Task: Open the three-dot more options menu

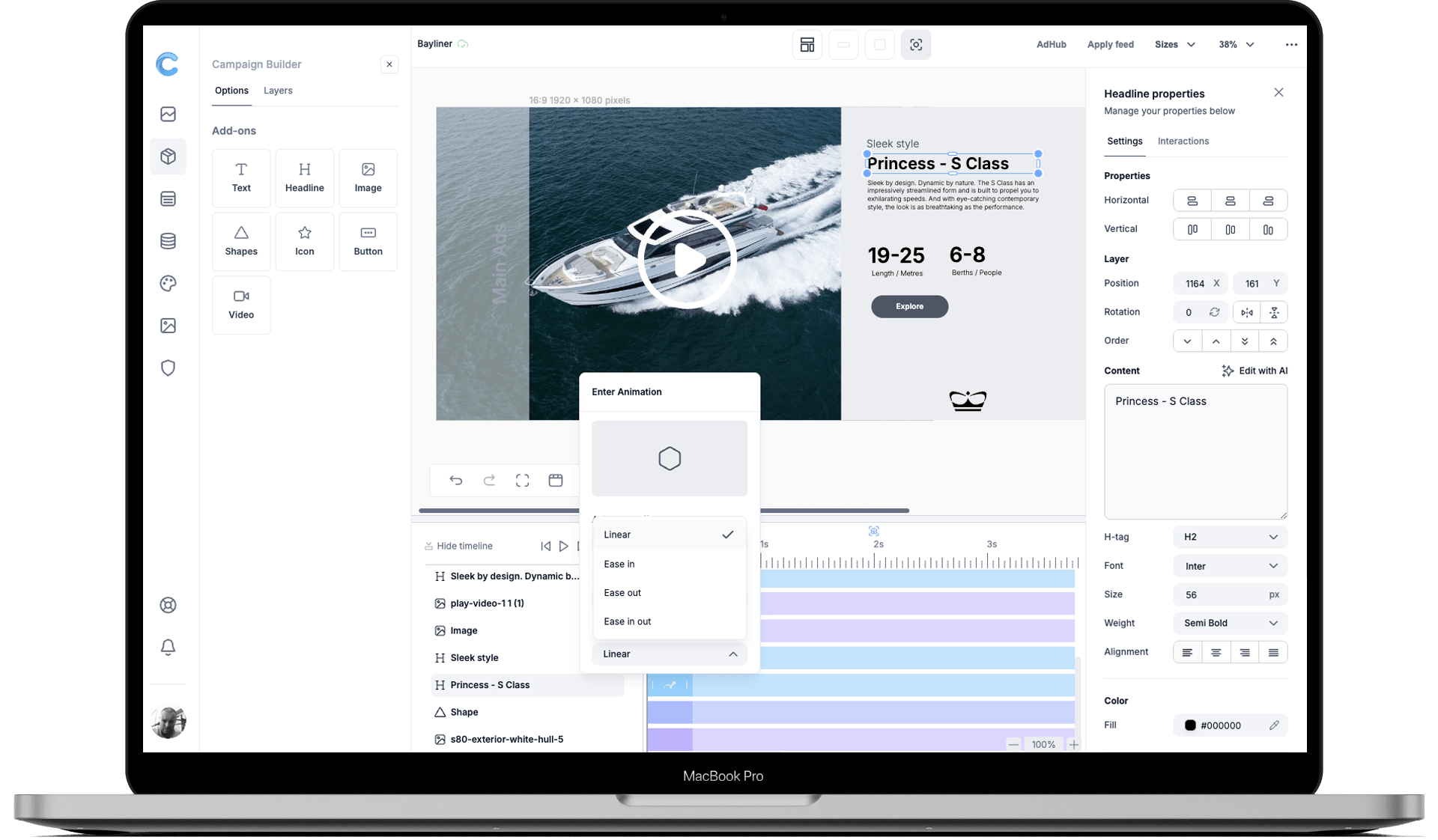Action: [1291, 45]
